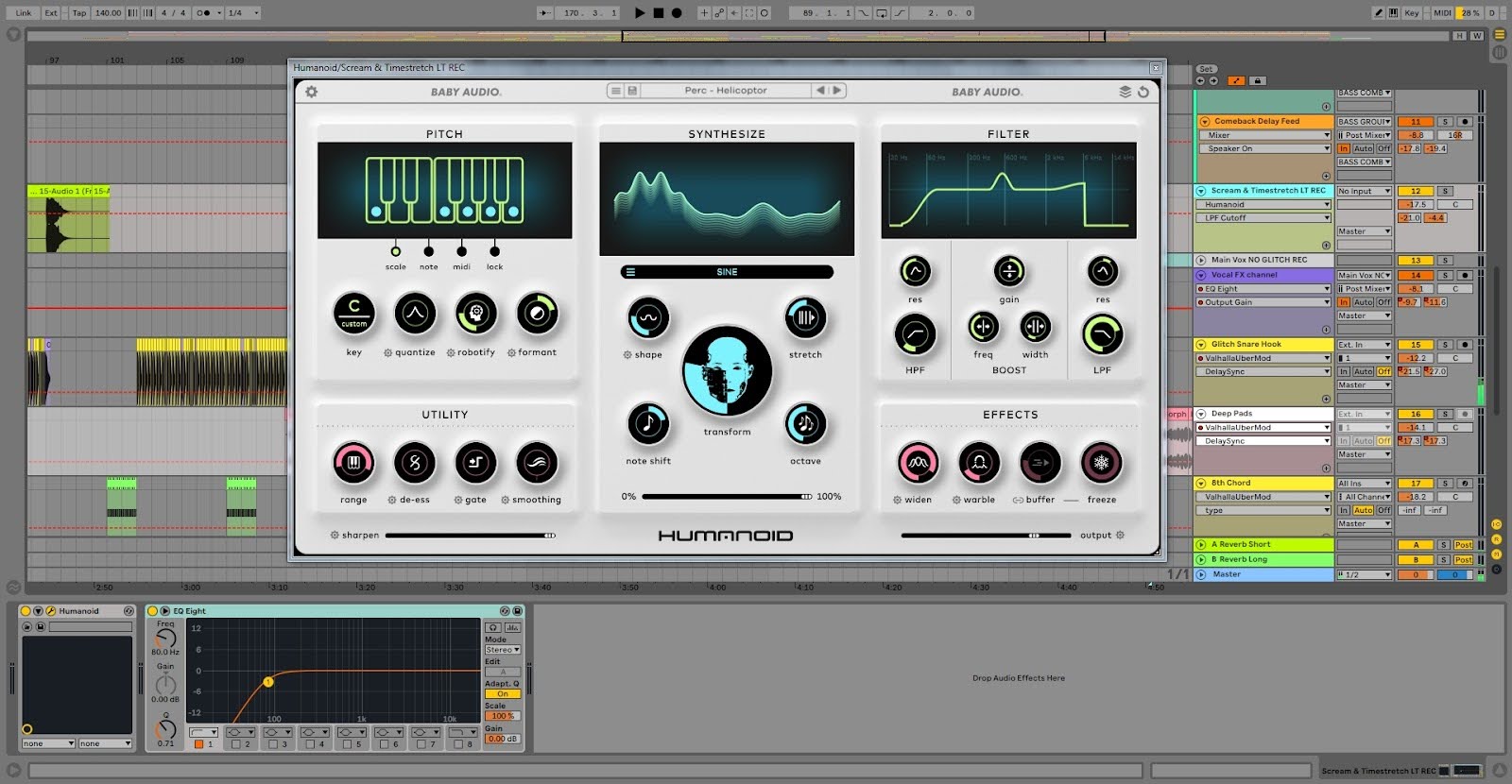Open the 1/4 quantization menu

click(243, 13)
